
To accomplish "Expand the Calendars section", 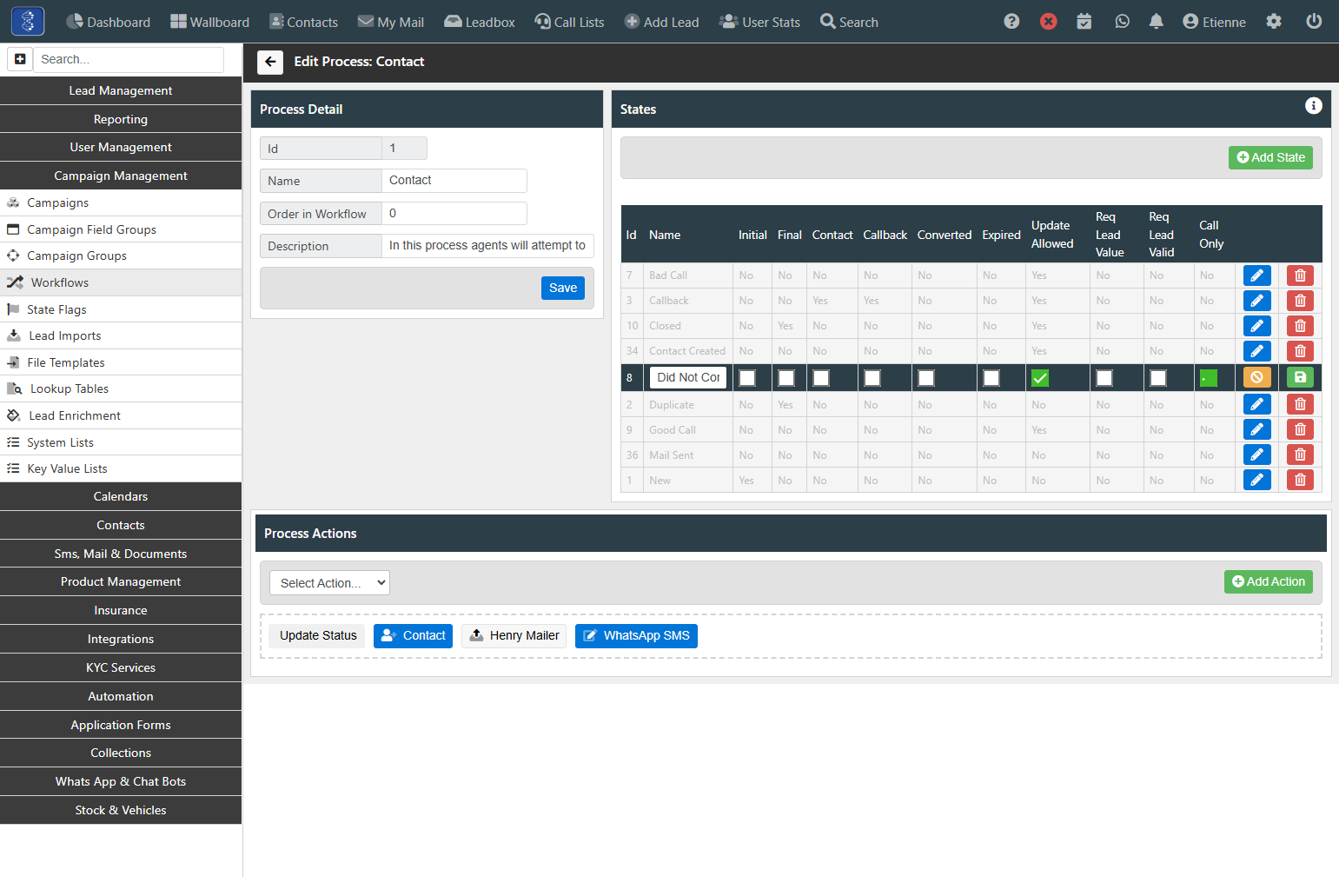I will click(121, 496).
